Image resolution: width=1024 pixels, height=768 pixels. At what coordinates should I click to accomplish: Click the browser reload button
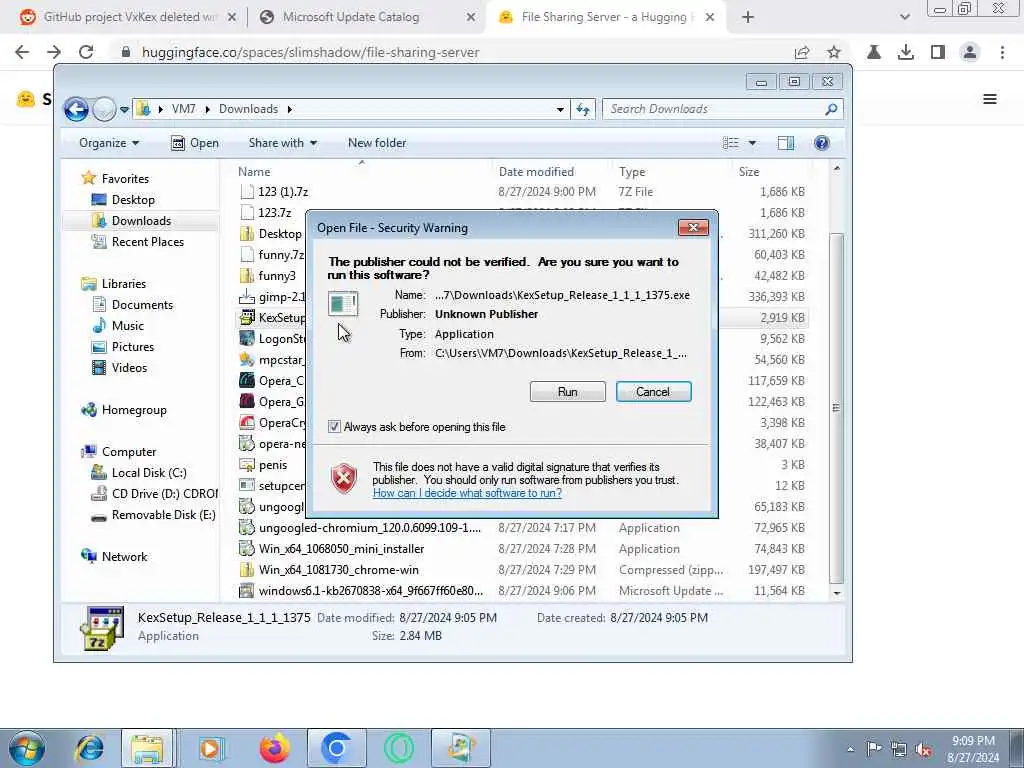tap(86, 52)
